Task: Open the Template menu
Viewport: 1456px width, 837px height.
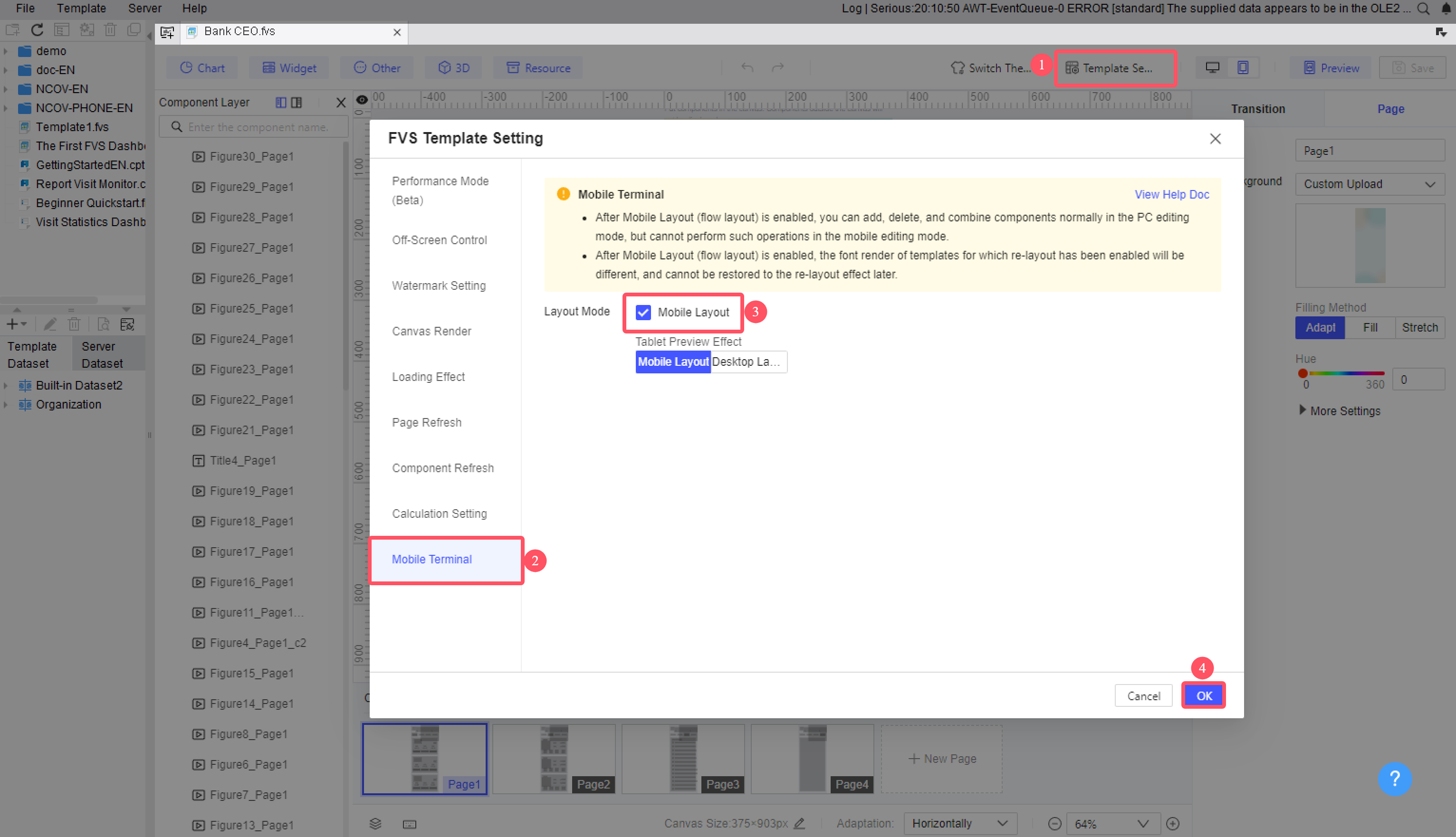Action: (80, 8)
